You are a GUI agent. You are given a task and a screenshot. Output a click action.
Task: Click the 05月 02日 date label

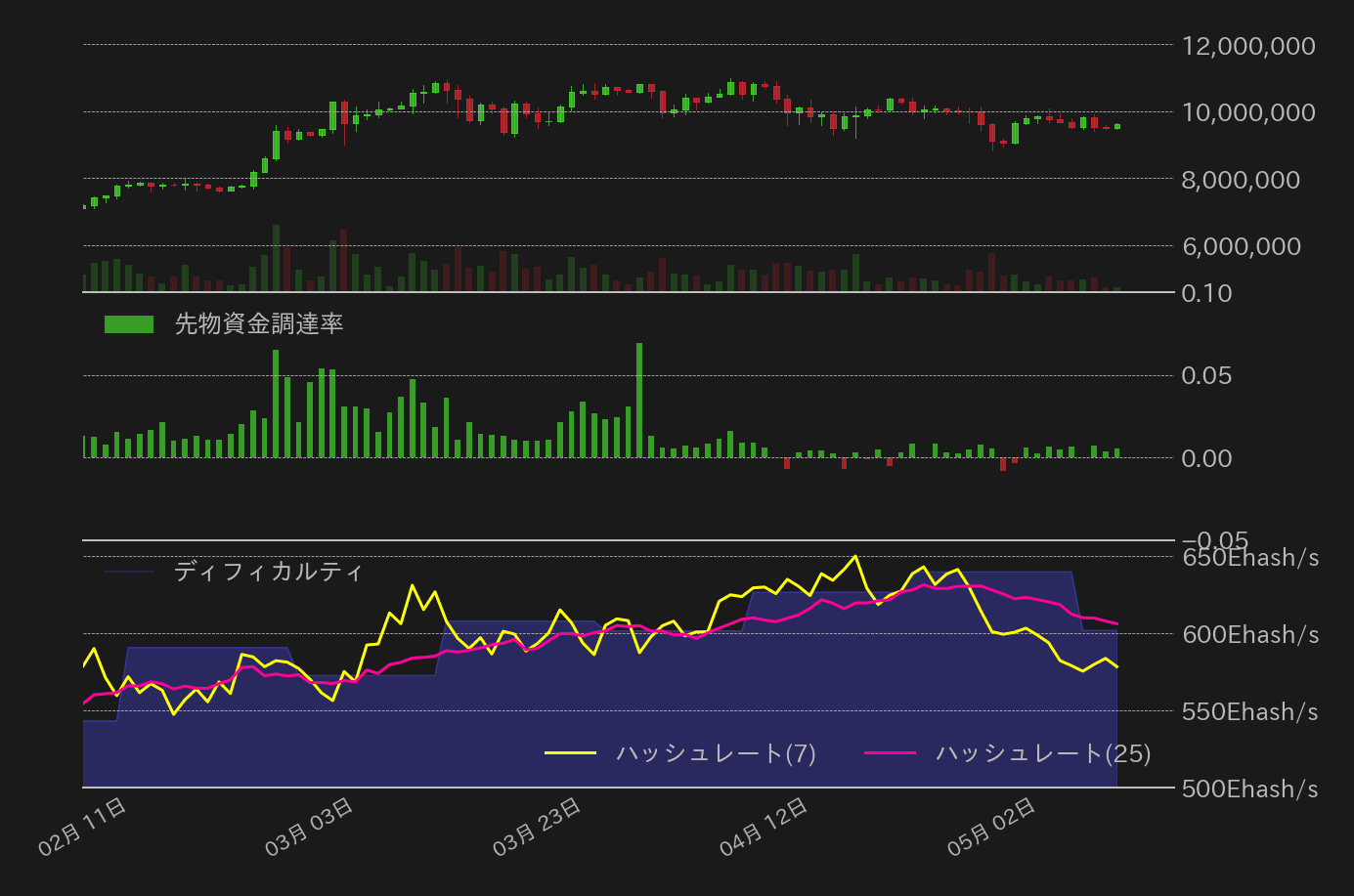point(991,827)
